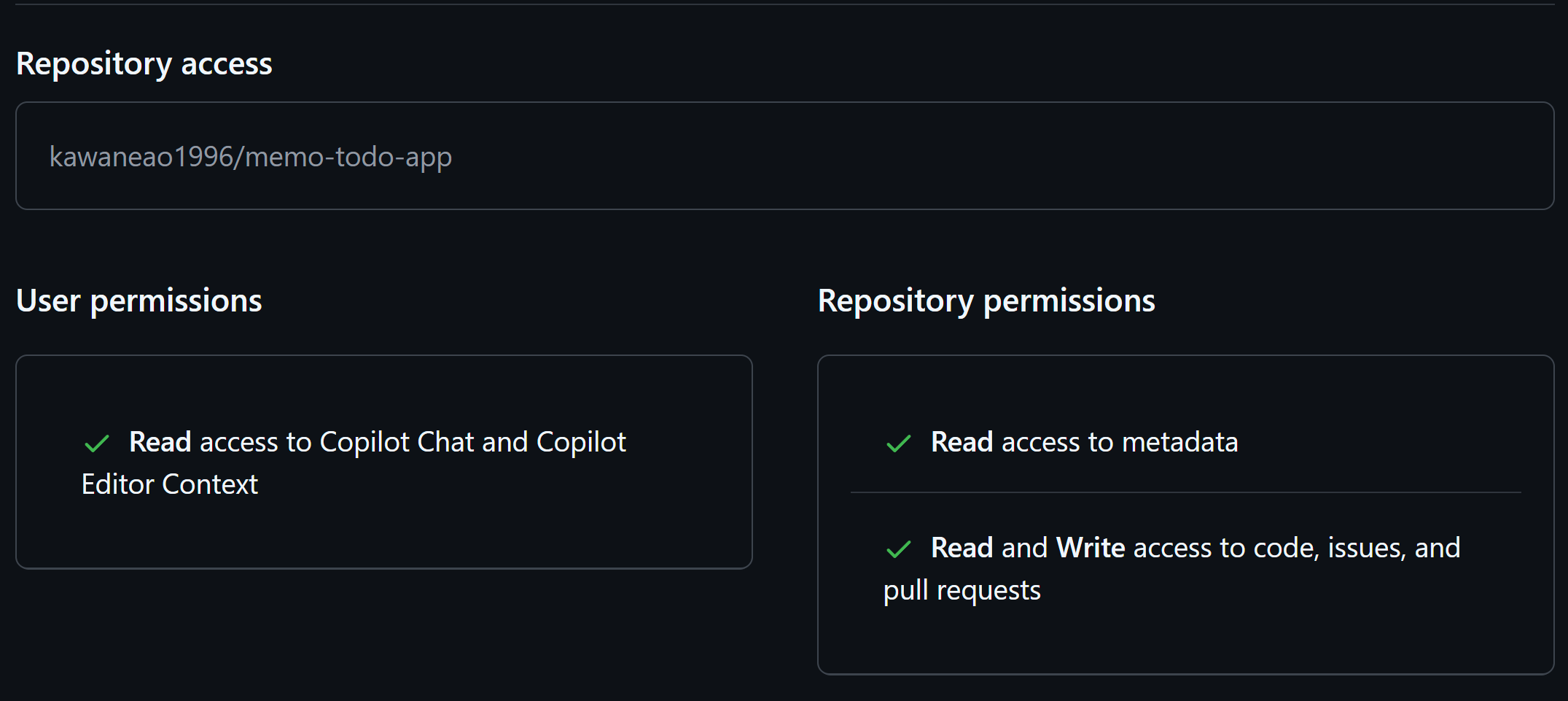Click the green checkmark beside metadata access
1568x701 pixels.
tap(898, 443)
